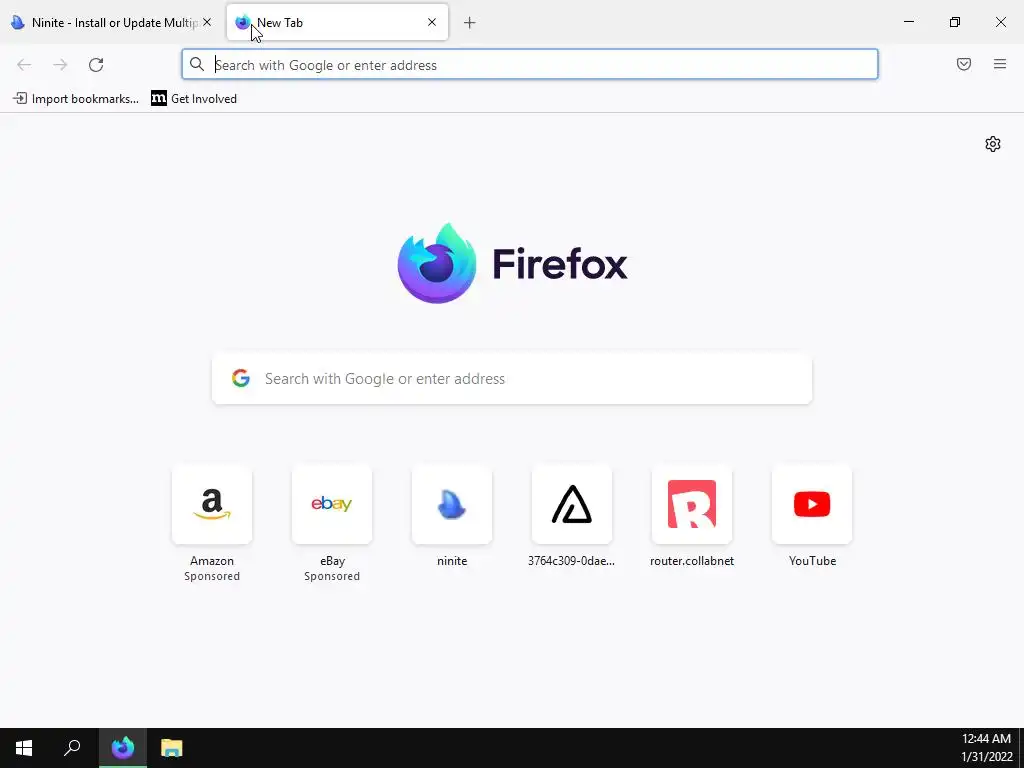Open Windows taskbar search
The width and height of the screenshot is (1024, 768).
[72, 748]
